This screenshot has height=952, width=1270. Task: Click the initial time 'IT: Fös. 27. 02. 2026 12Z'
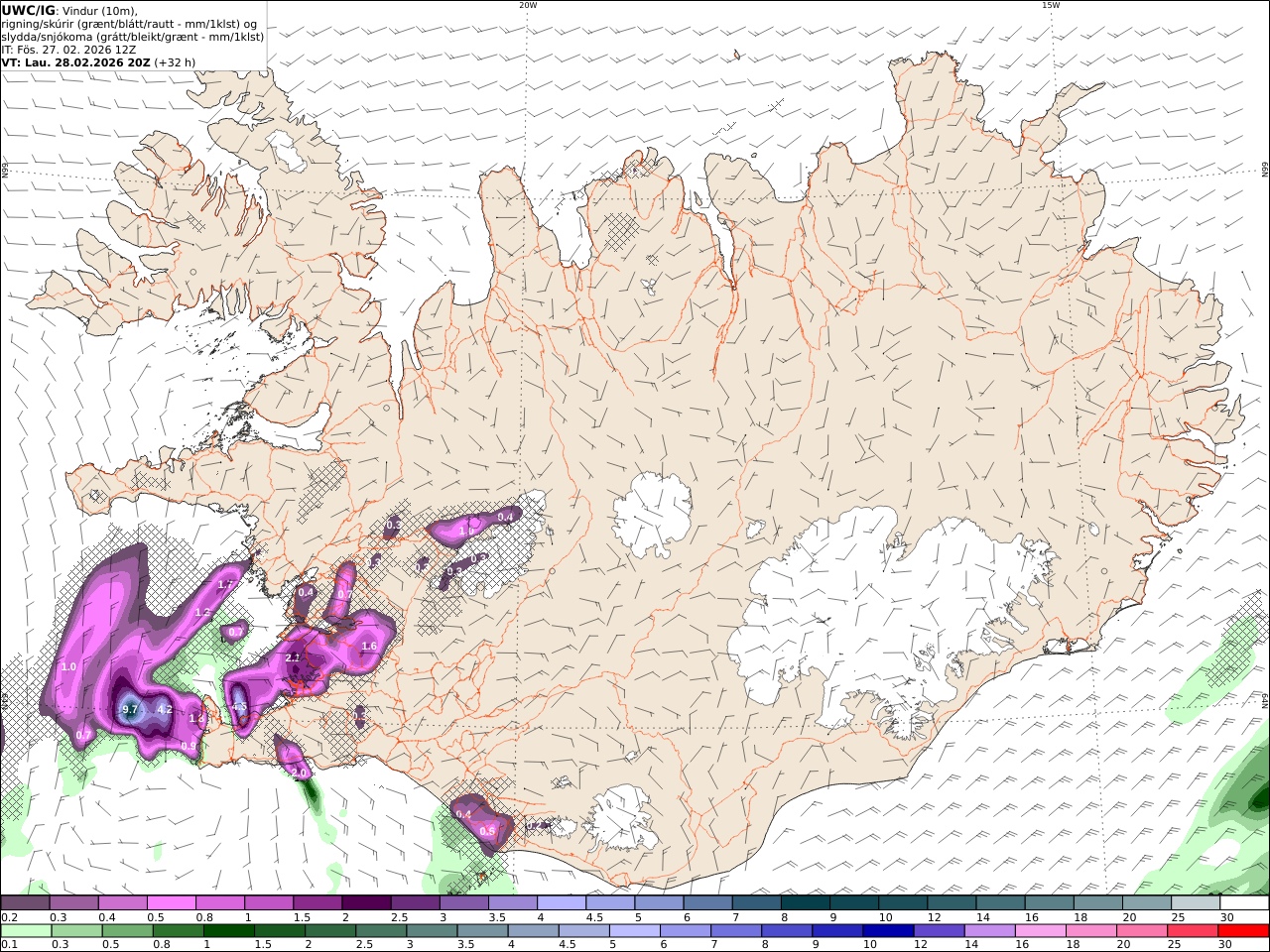tap(69, 49)
